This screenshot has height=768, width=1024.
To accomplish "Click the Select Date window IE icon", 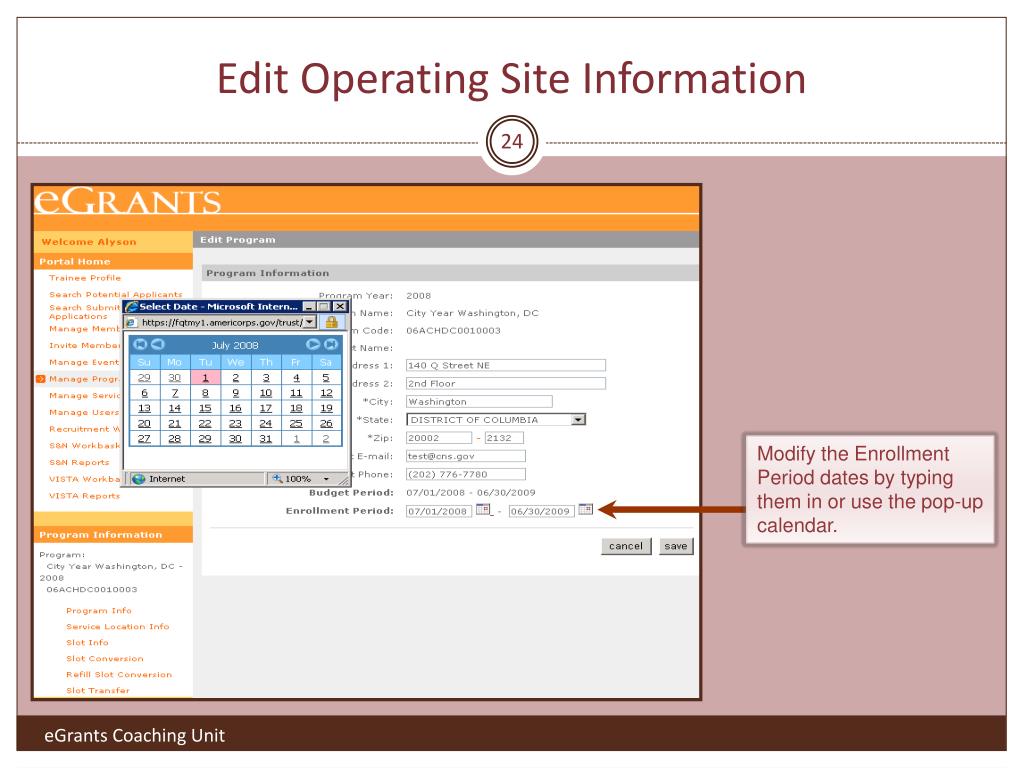I will point(131,306).
